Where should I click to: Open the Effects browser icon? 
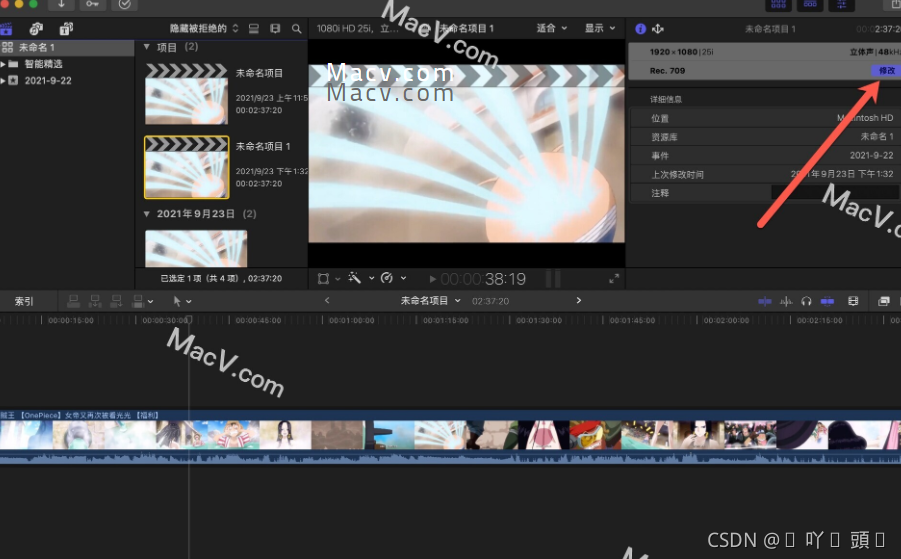[884, 301]
